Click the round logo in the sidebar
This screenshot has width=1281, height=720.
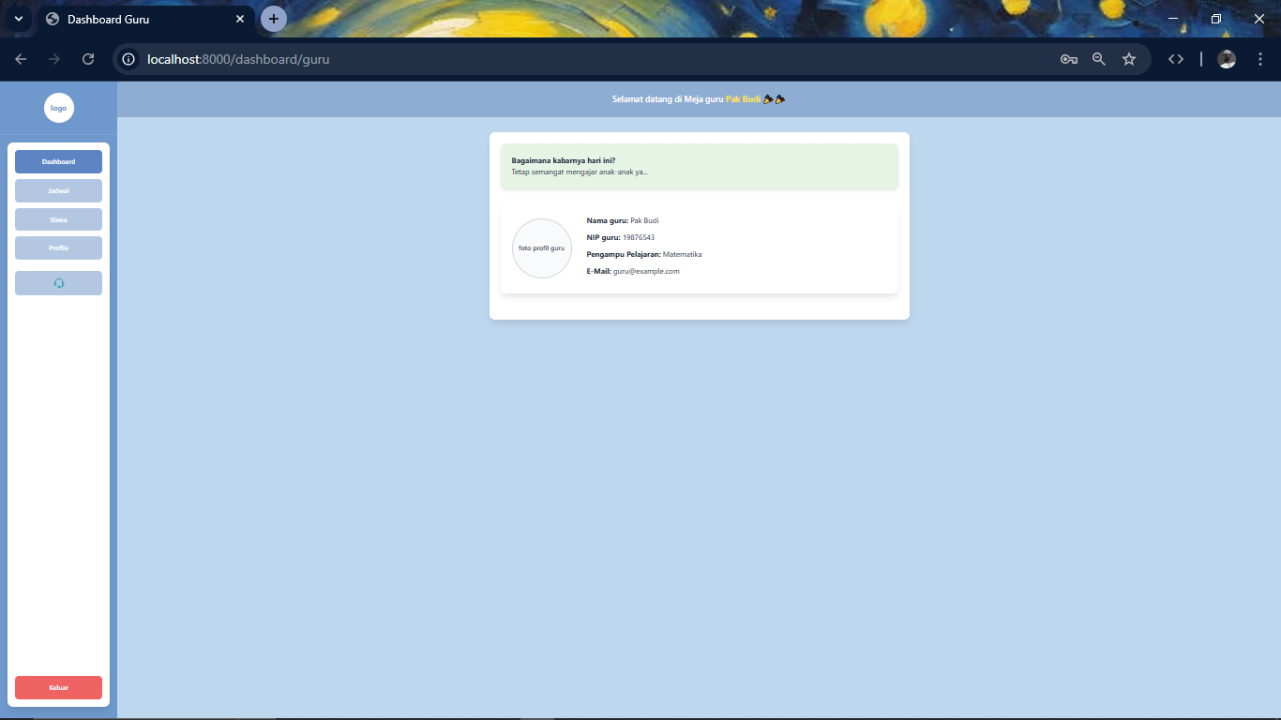pos(59,108)
